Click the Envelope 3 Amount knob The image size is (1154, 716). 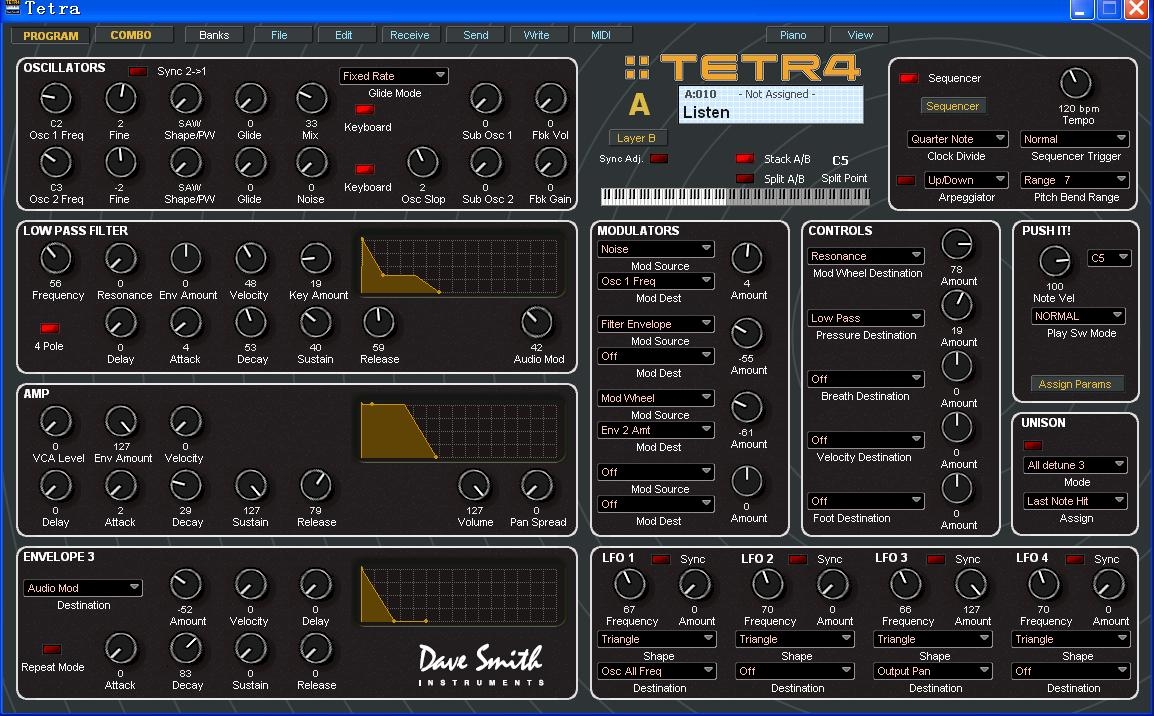185,585
